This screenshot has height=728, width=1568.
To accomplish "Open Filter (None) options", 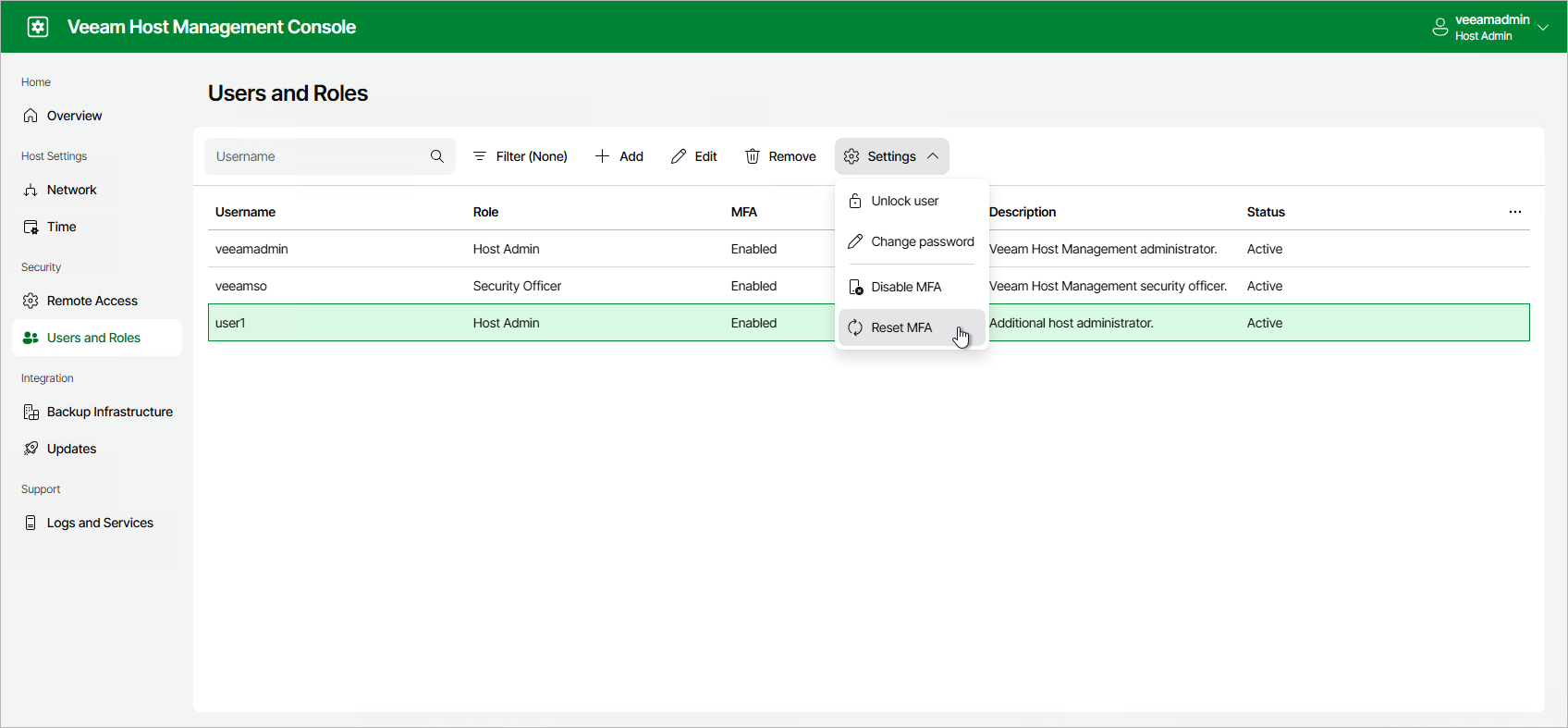I will (x=521, y=156).
